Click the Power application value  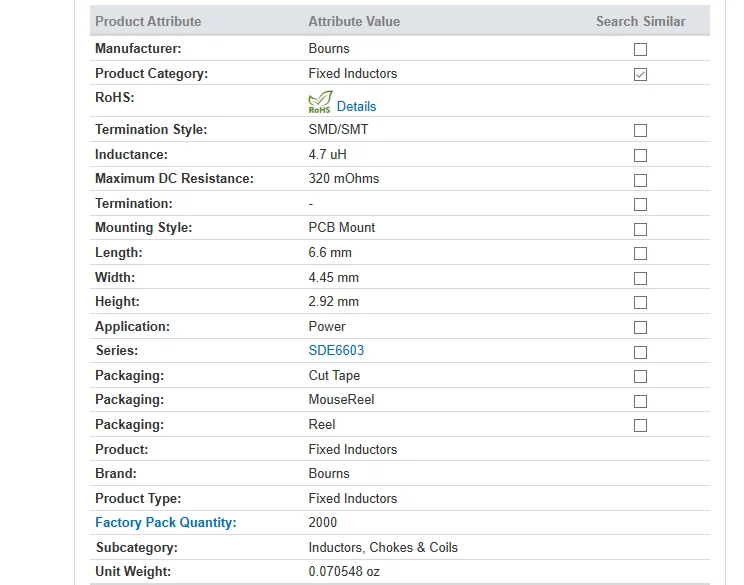(x=327, y=326)
